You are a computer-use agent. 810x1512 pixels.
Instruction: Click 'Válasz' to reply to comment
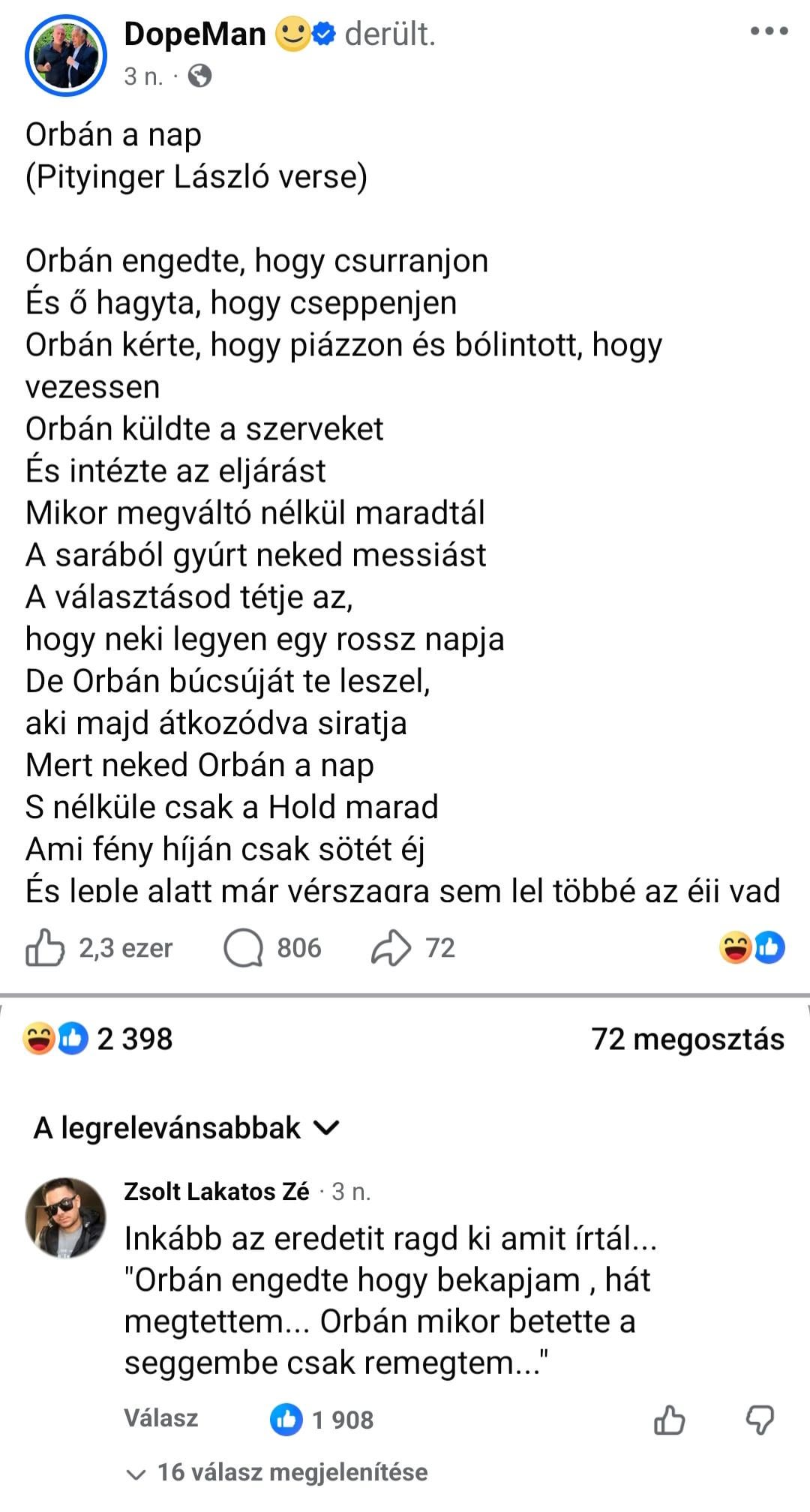coord(161,1418)
